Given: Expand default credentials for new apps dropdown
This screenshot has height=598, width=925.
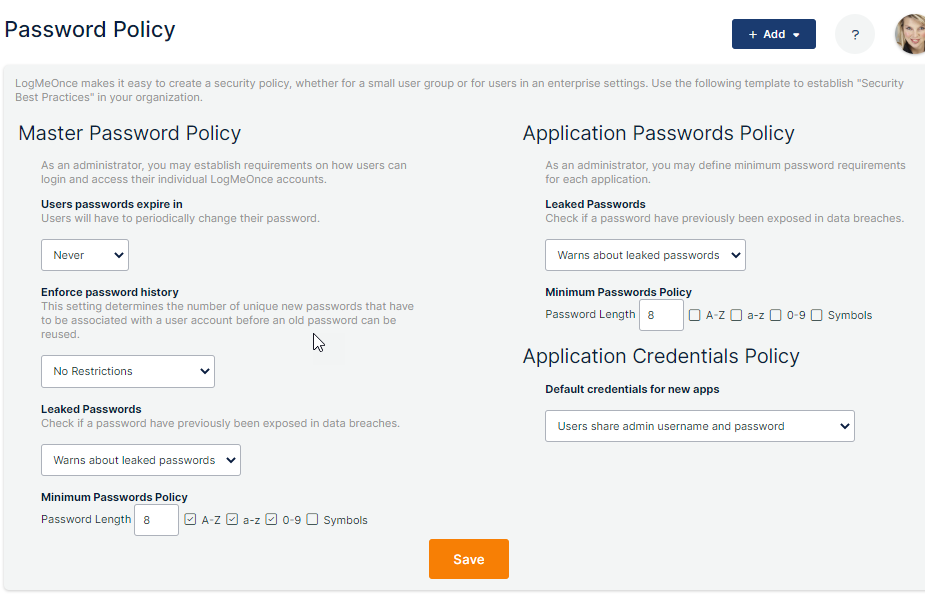Looking at the screenshot, I should click(700, 426).
